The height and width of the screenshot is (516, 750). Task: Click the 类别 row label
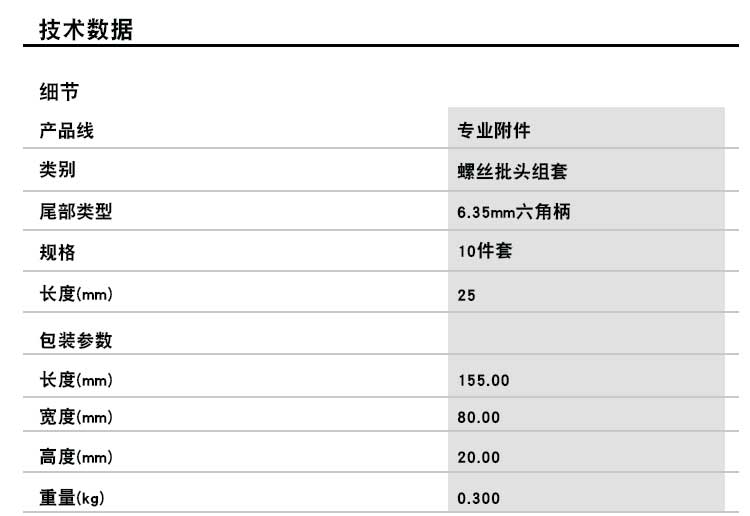coord(58,171)
